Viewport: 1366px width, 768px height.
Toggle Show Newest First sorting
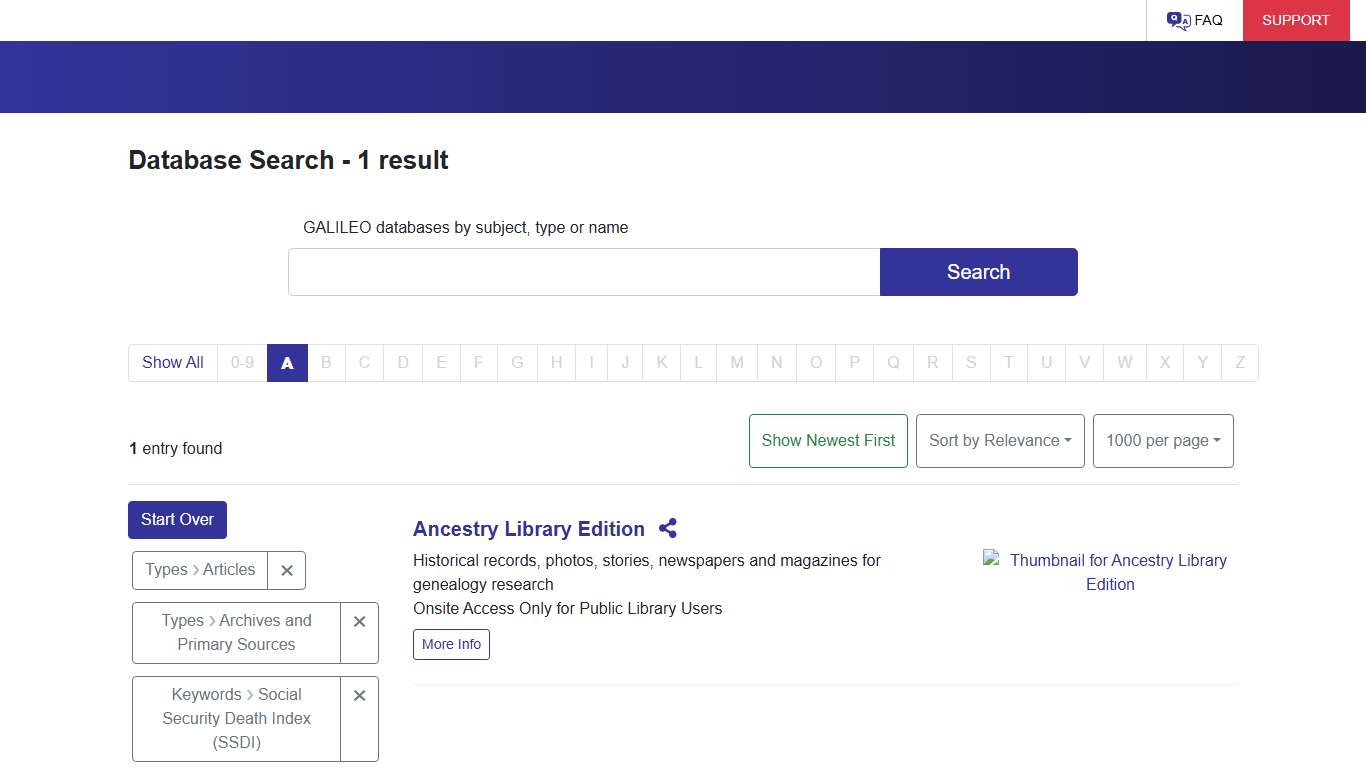pos(828,440)
